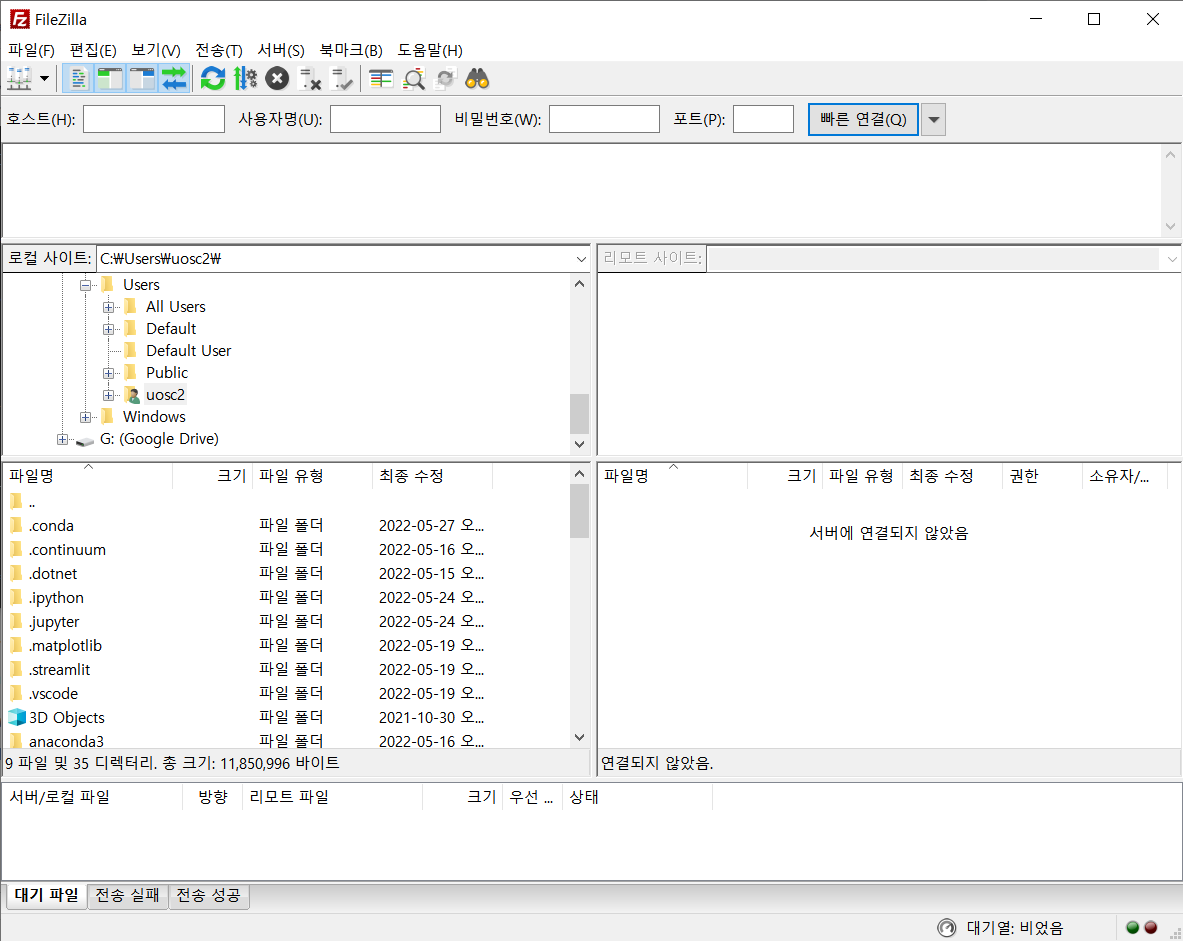This screenshot has height=941, width=1183.
Task: Open the 편집(E) menu
Action: click(x=93, y=50)
